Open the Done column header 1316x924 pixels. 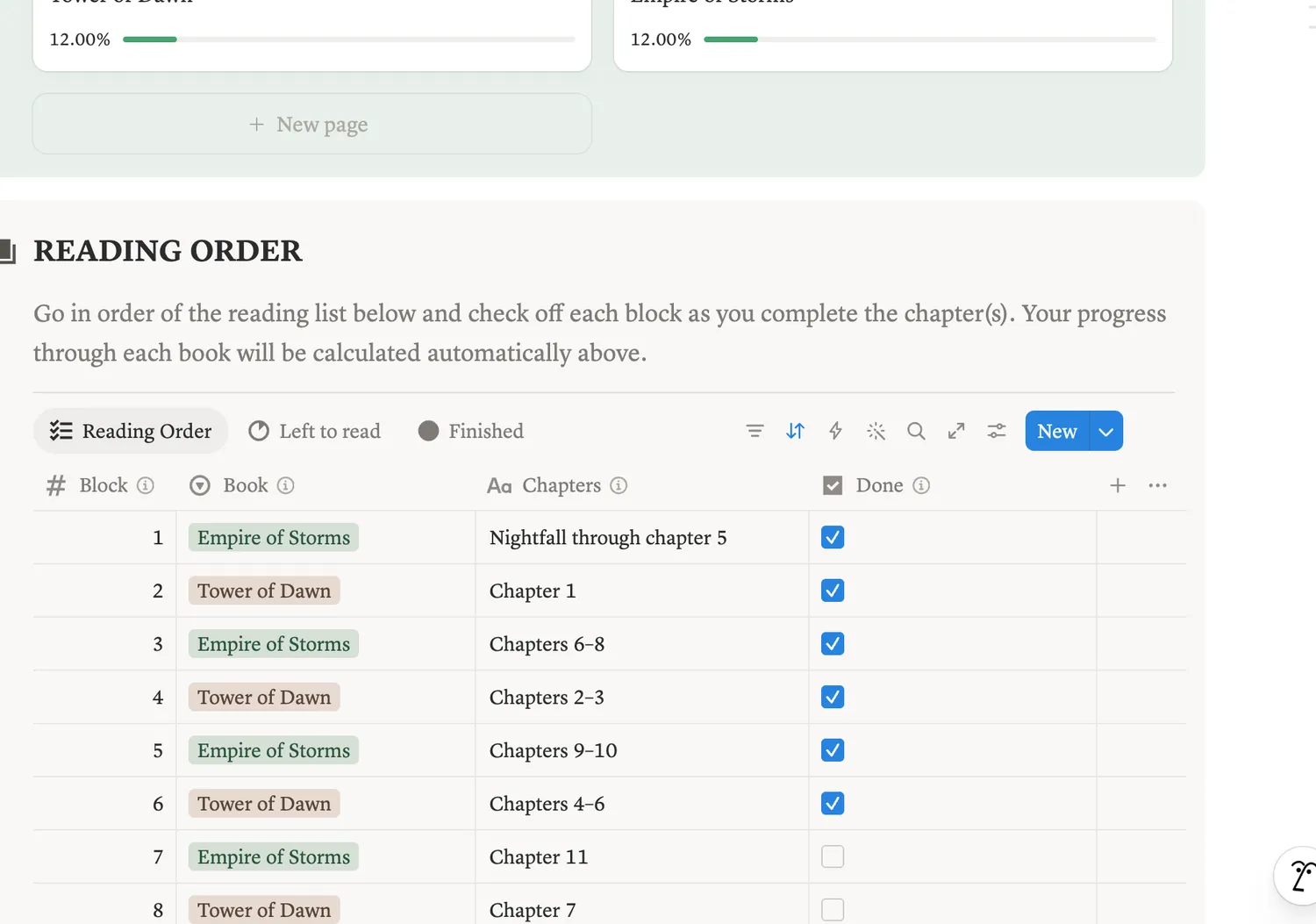click(952, 485)
